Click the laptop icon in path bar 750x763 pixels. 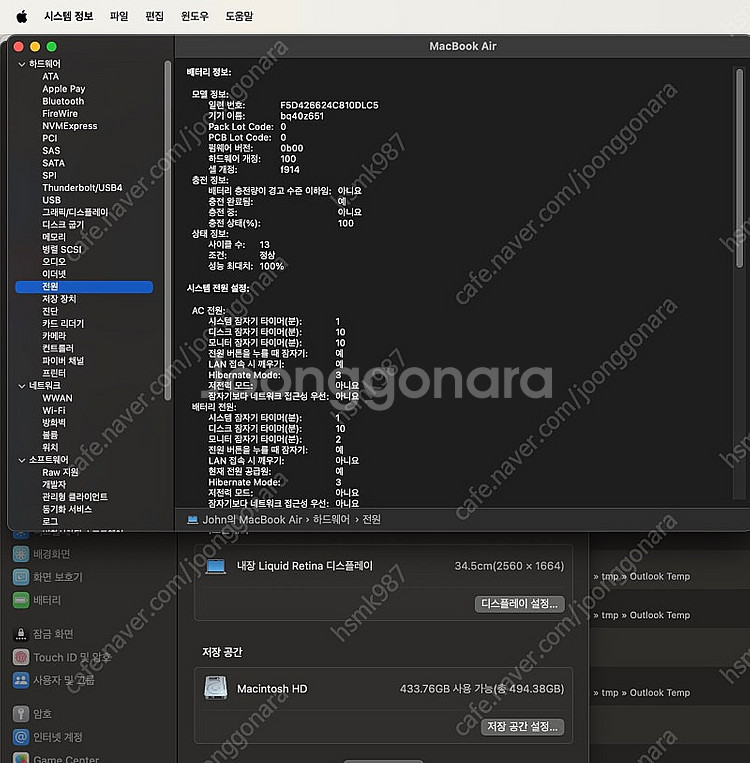pyautogui.click(x=193, y=520)
